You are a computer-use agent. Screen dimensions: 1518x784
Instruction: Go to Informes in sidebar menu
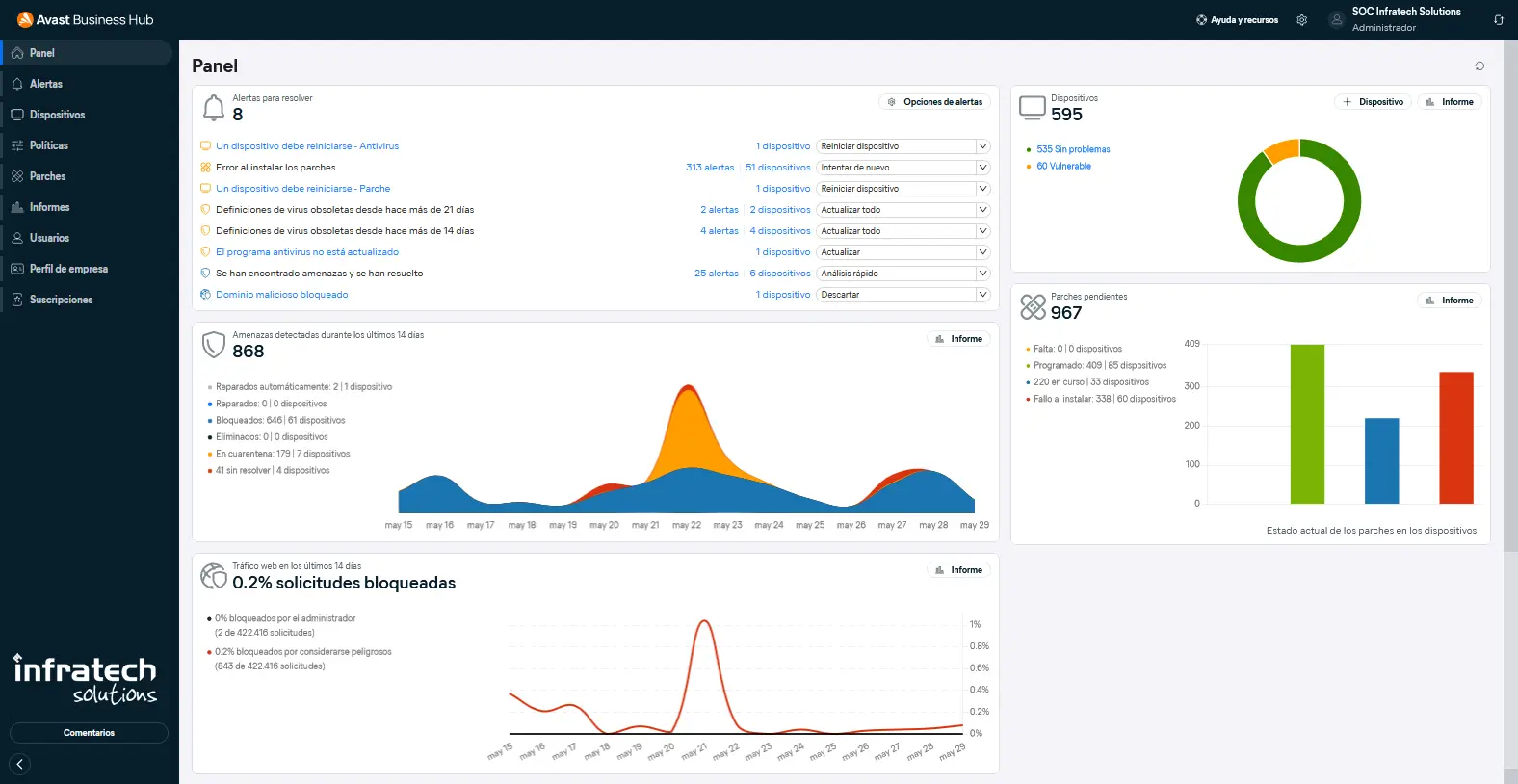[x=87, y=207]
